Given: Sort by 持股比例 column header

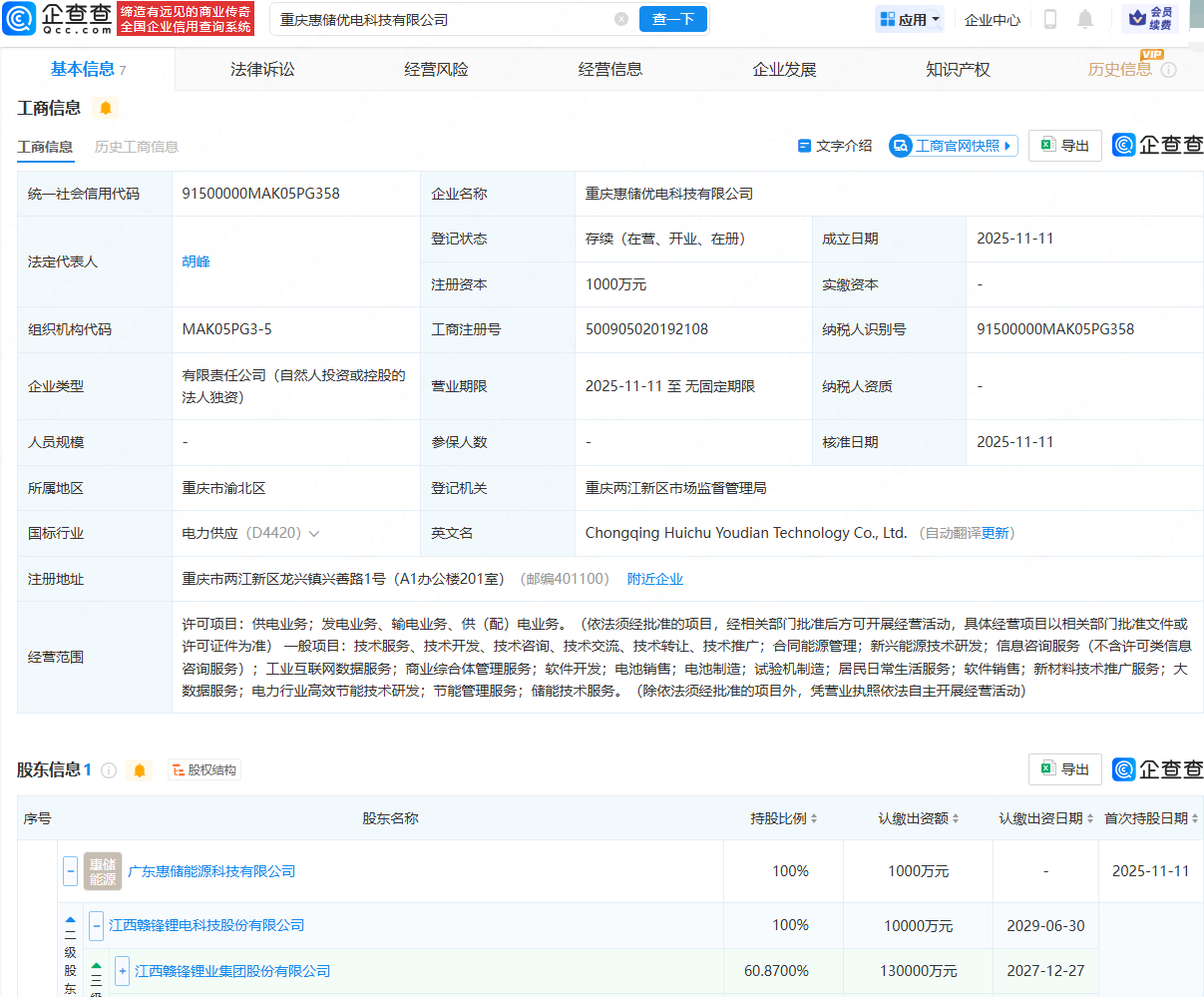Looking at the screenshot, I should pos(784,818).
